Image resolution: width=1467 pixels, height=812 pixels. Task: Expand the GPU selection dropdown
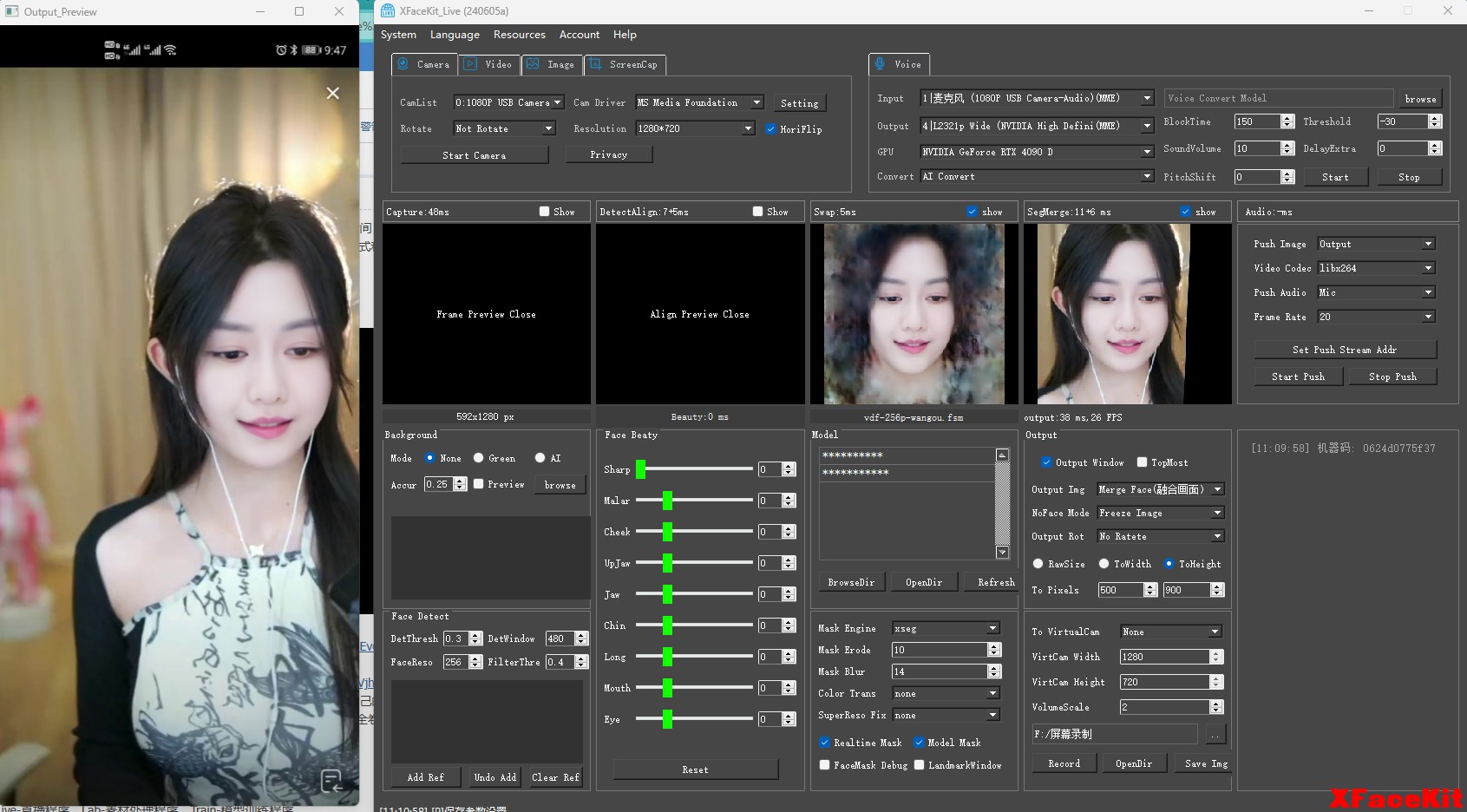(x=1037, y=152)
